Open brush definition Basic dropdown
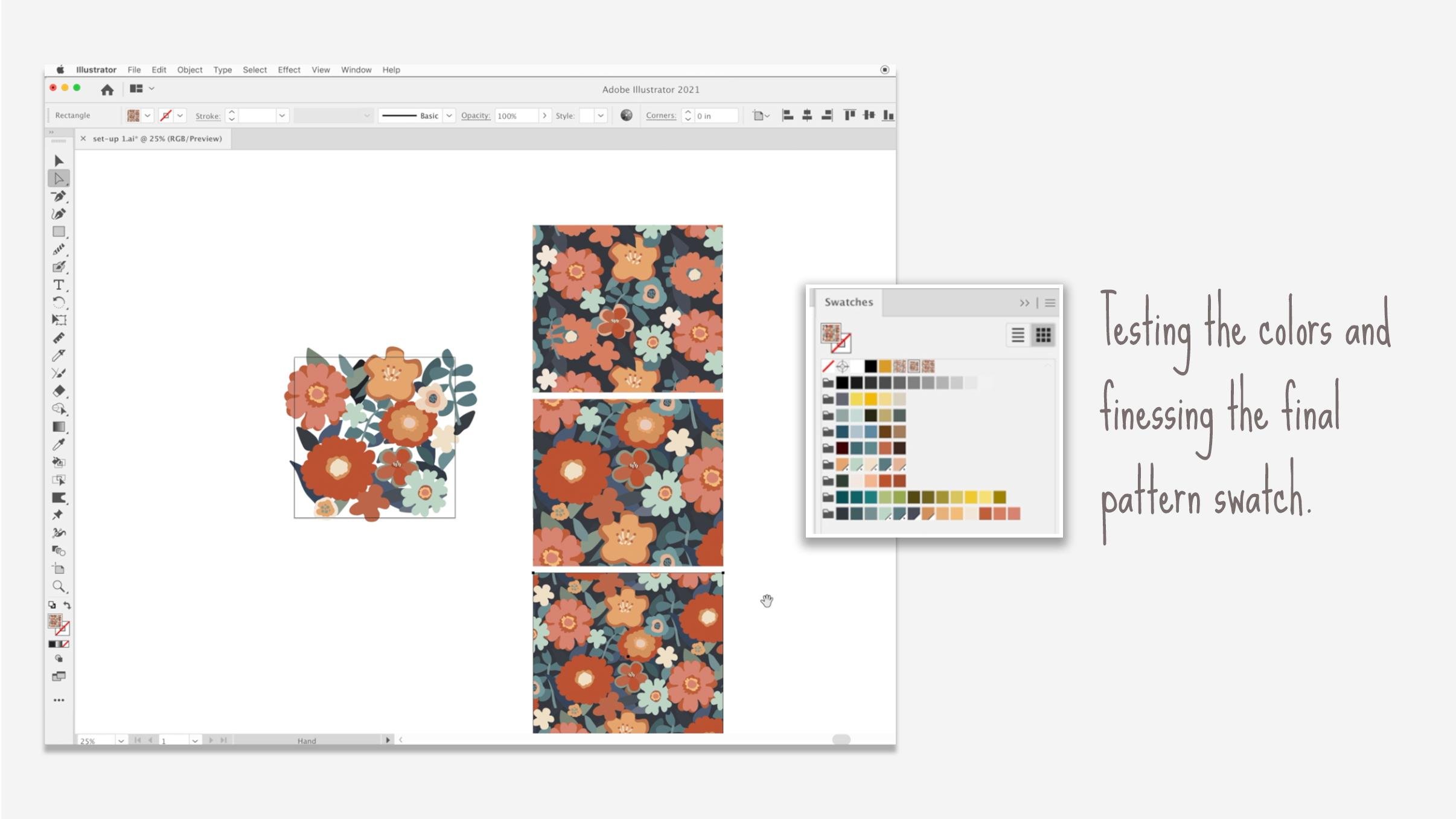Image resolution: width=1456 pixels, height=819 pixels. [449, 115]
